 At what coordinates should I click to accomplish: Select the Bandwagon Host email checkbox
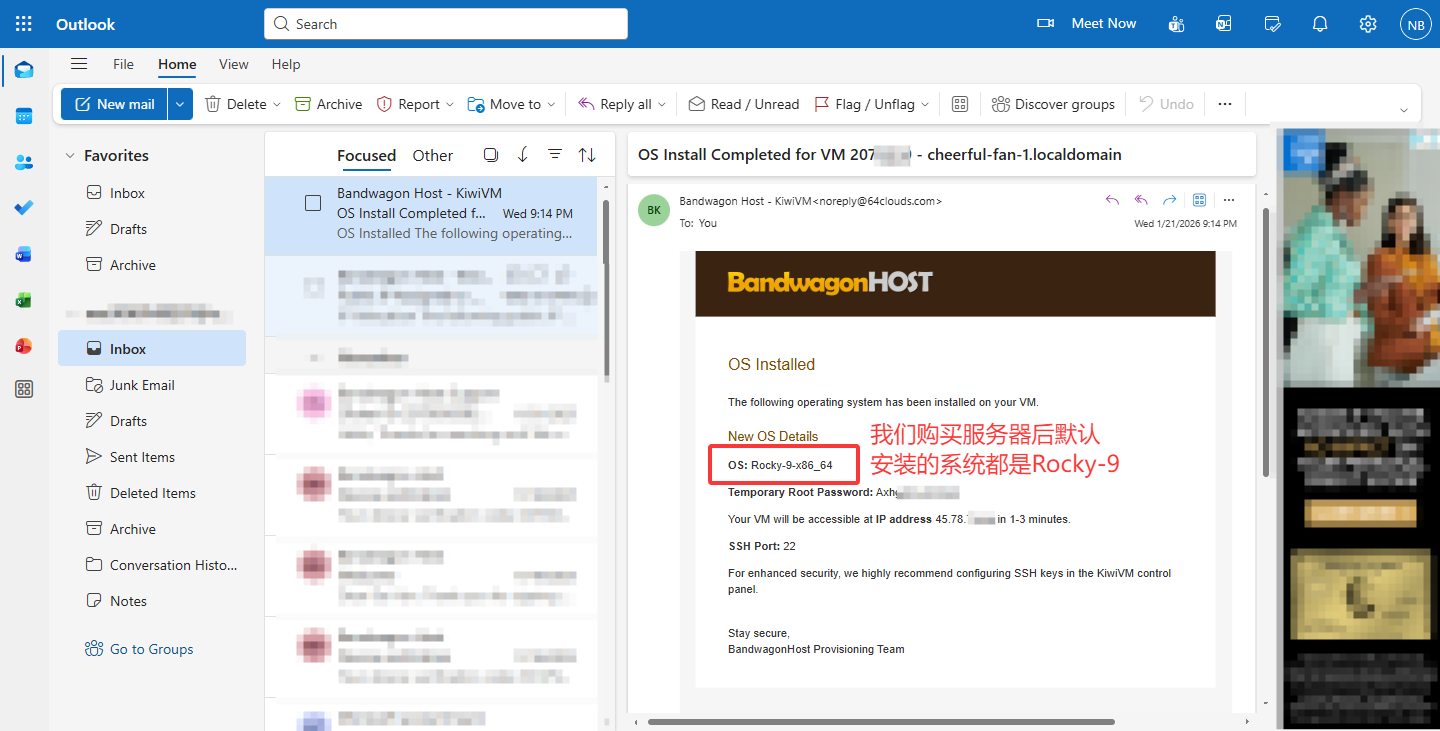click(313, 203)
